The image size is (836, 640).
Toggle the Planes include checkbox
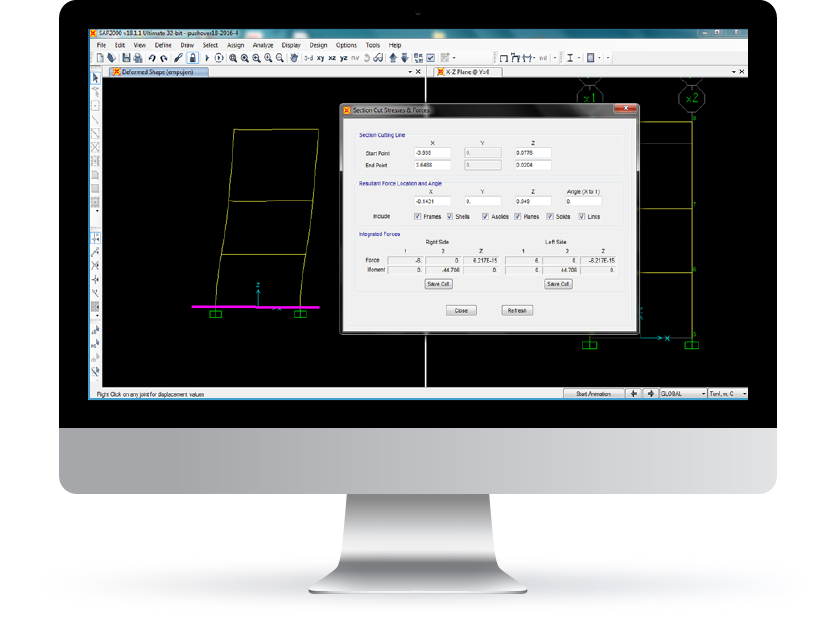click(518, 217)
